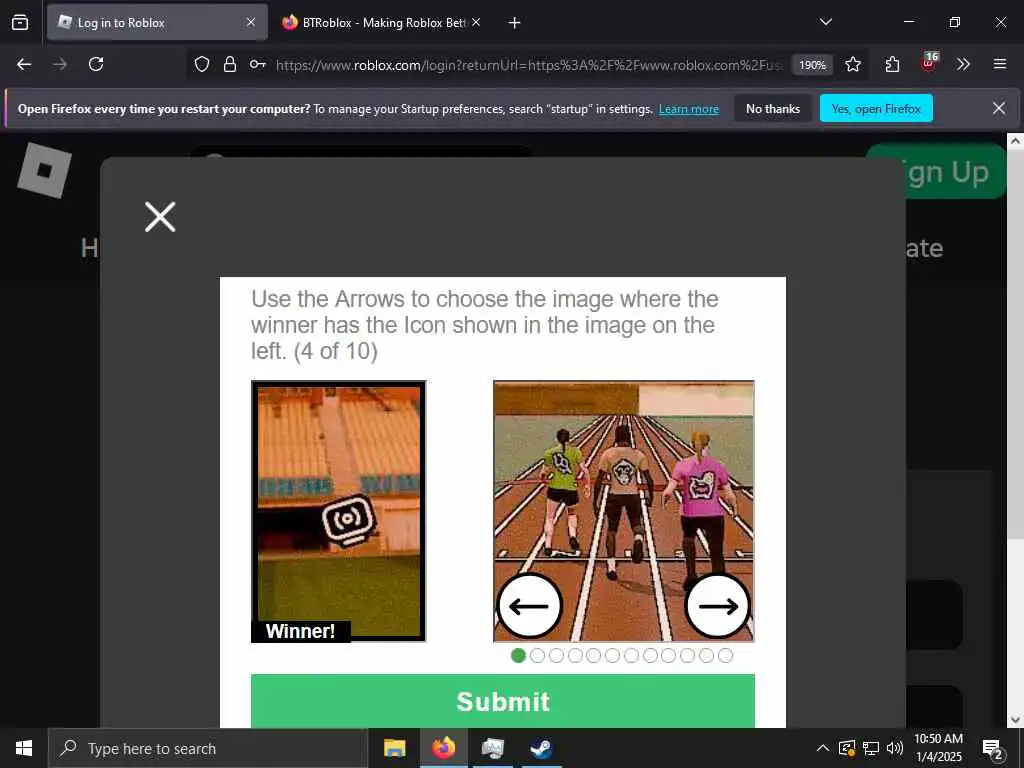Click the site security padlock icon
This screenshot has width=1024, height=768.
(x=230, y=64)
